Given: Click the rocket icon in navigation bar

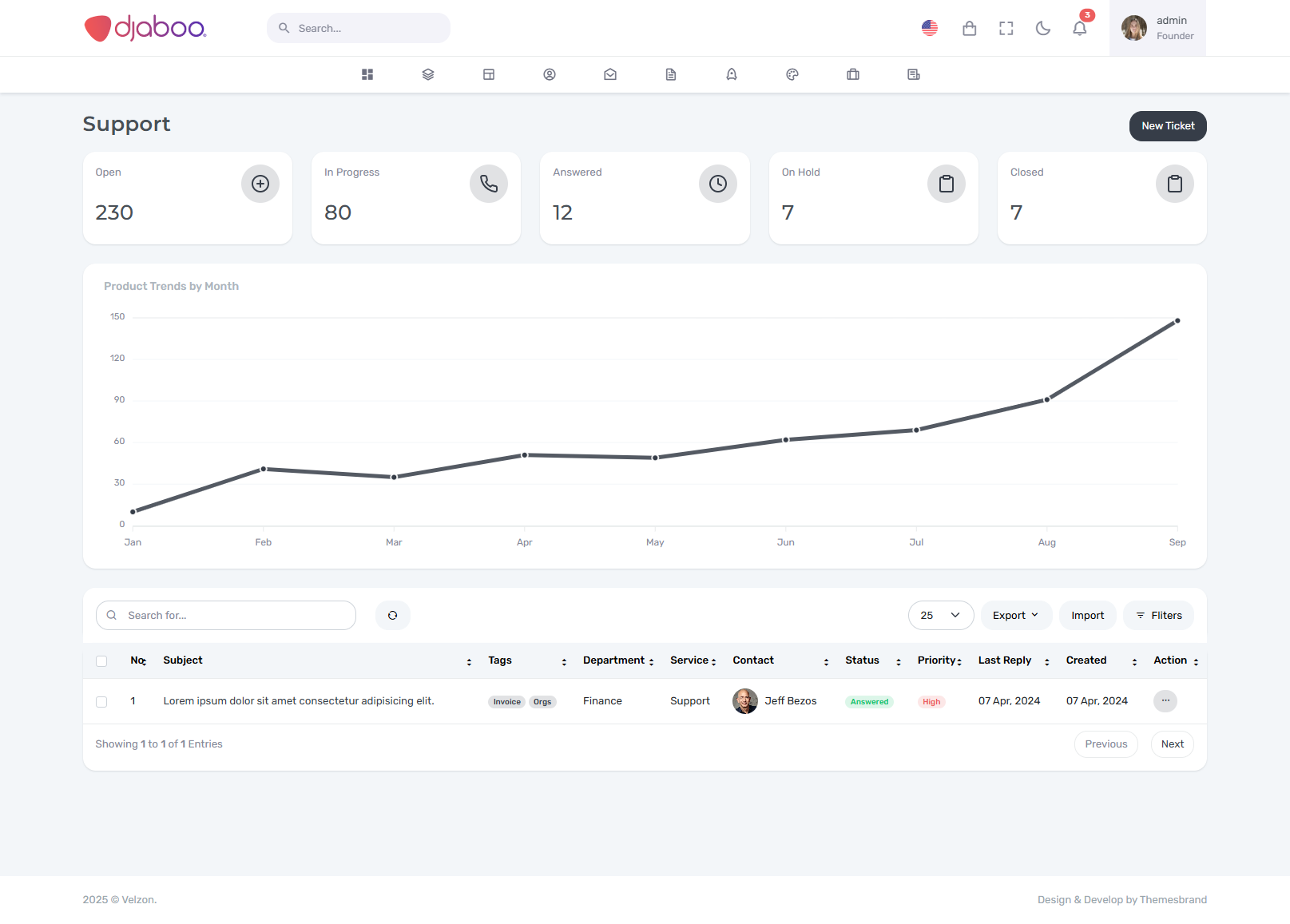Looking at the screenshot, I should (x=732, y=74).
